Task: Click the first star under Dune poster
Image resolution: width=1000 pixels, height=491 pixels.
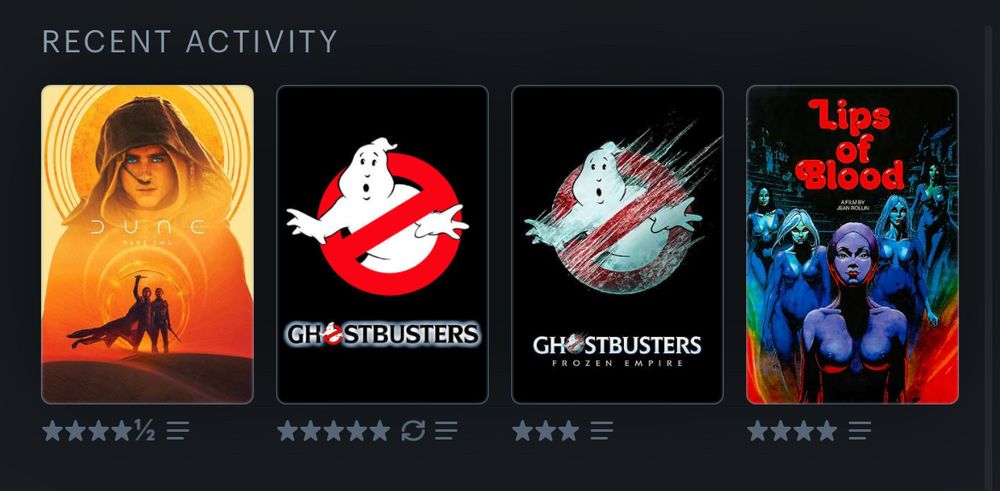Action: pyautogui.click(x=53, y=431)
